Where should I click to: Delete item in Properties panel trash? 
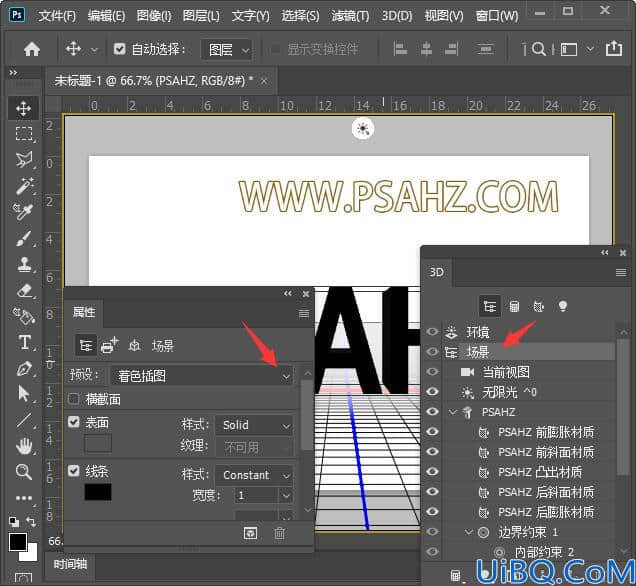(279, 533)
